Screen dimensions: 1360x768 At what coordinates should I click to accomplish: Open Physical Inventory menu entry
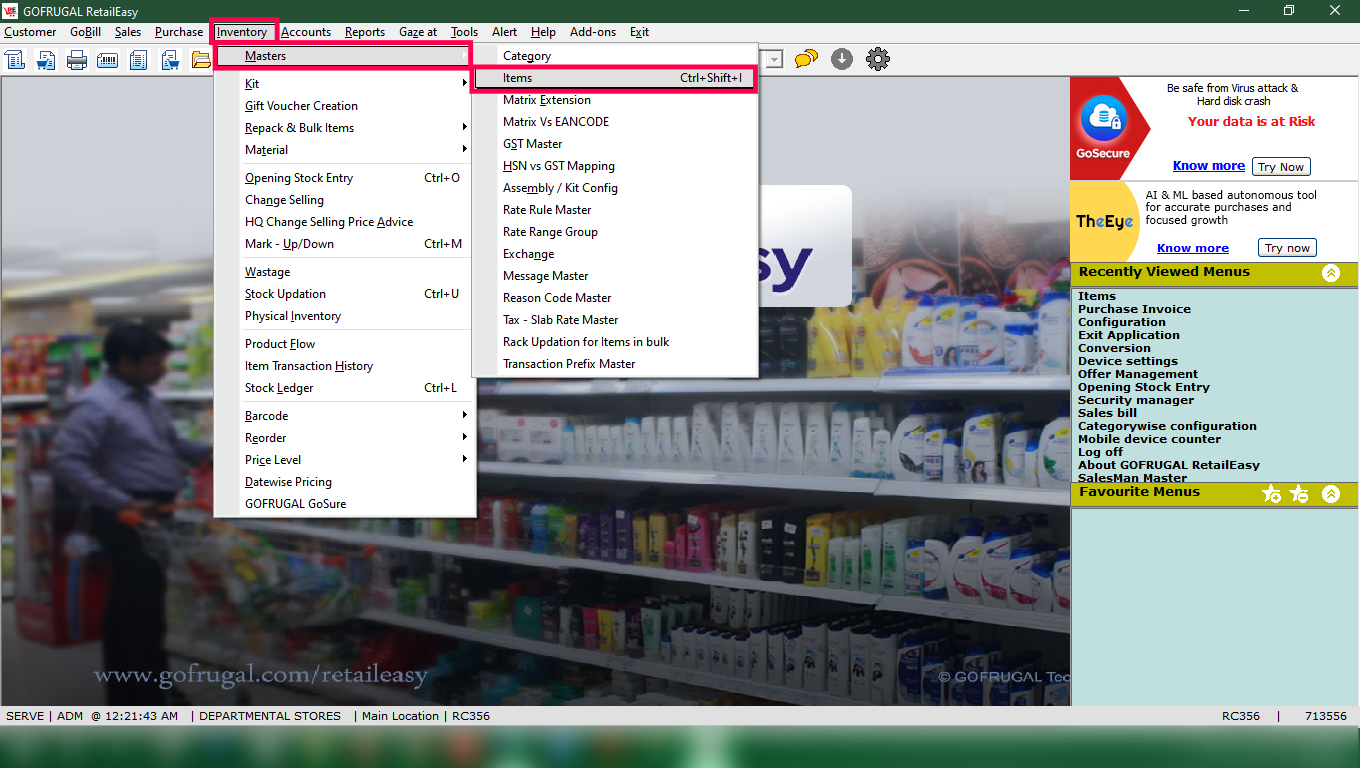(345, 316)
